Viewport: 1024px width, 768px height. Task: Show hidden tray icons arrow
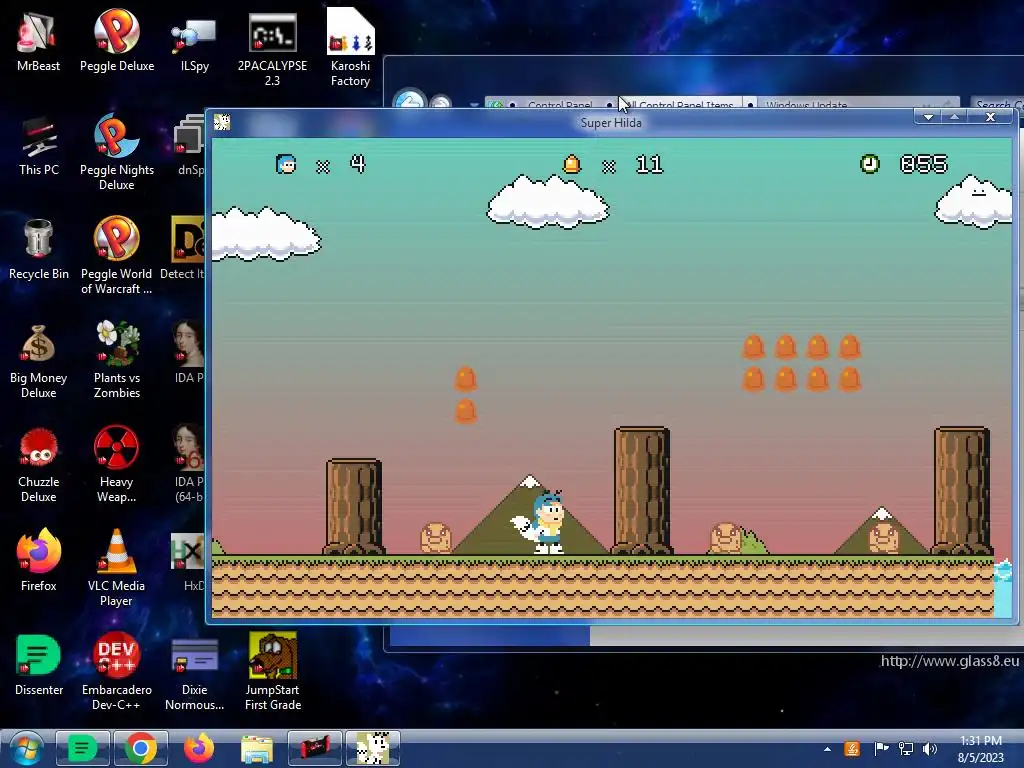(x=827, y=749)
